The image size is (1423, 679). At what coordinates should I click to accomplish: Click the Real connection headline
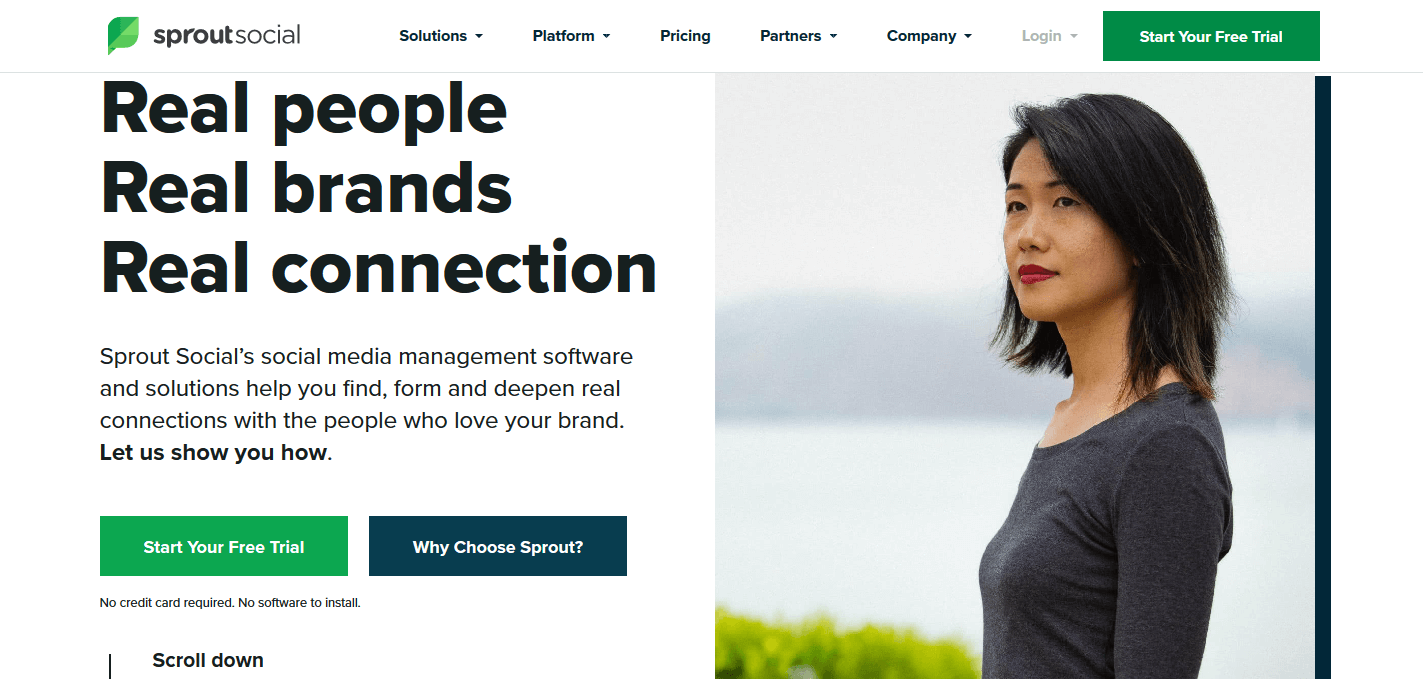[x=379, y=268]
